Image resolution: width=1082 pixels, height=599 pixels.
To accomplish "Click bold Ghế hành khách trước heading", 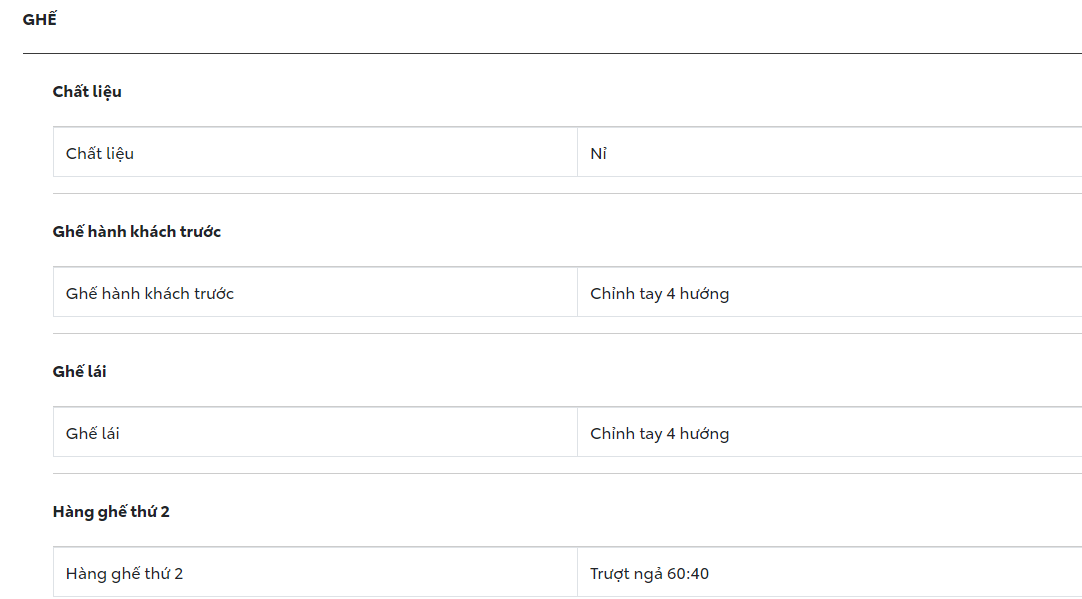I will pyautogui.click(x=136, y=231).
